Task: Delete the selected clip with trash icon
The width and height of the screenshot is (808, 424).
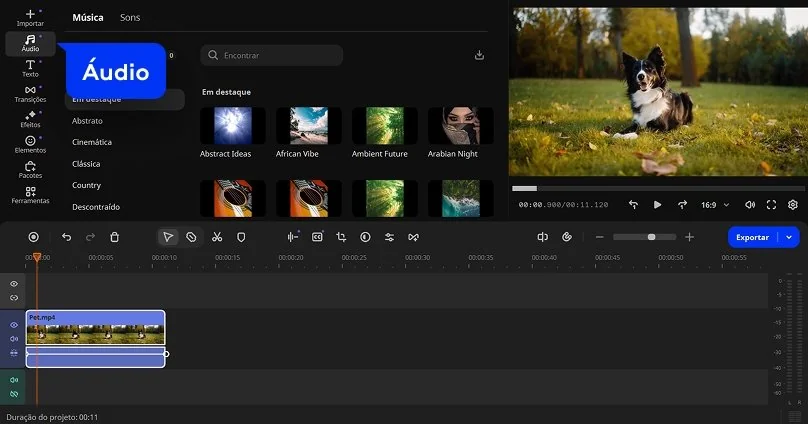Action: pos(114,237)
